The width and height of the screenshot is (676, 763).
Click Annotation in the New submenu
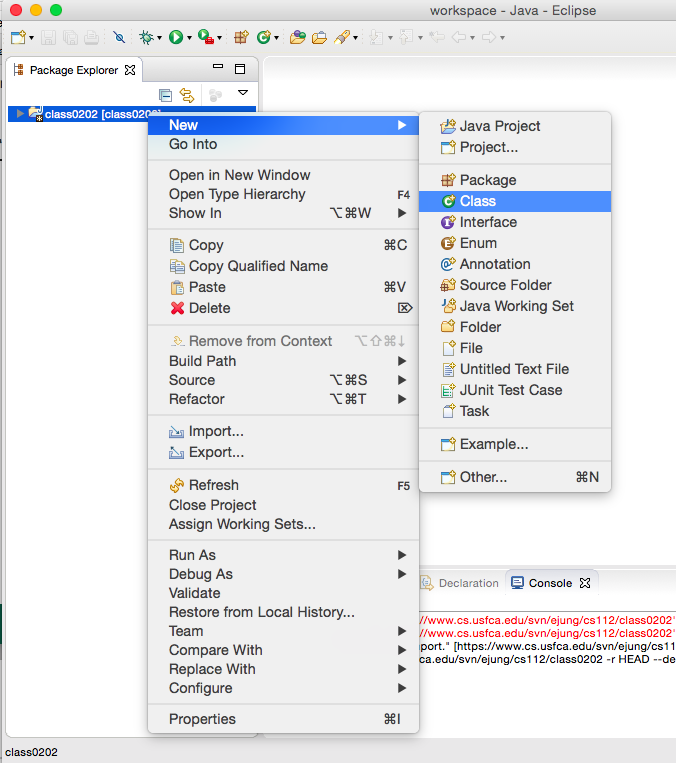point(515,264)
